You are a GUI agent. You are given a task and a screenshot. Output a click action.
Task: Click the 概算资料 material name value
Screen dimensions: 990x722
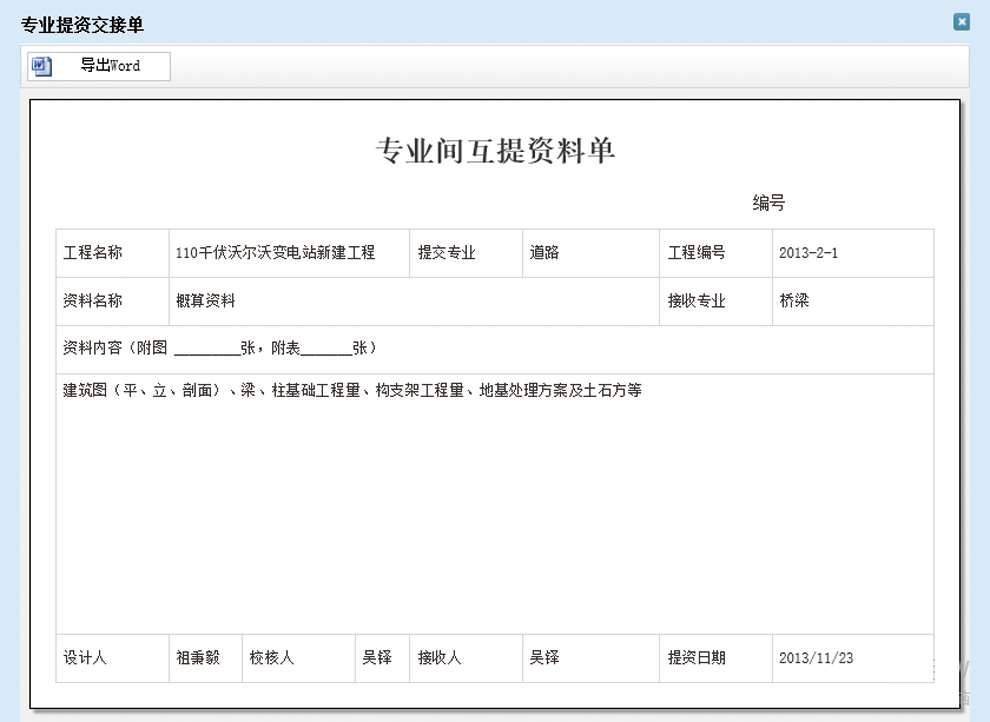pos(206,301)
